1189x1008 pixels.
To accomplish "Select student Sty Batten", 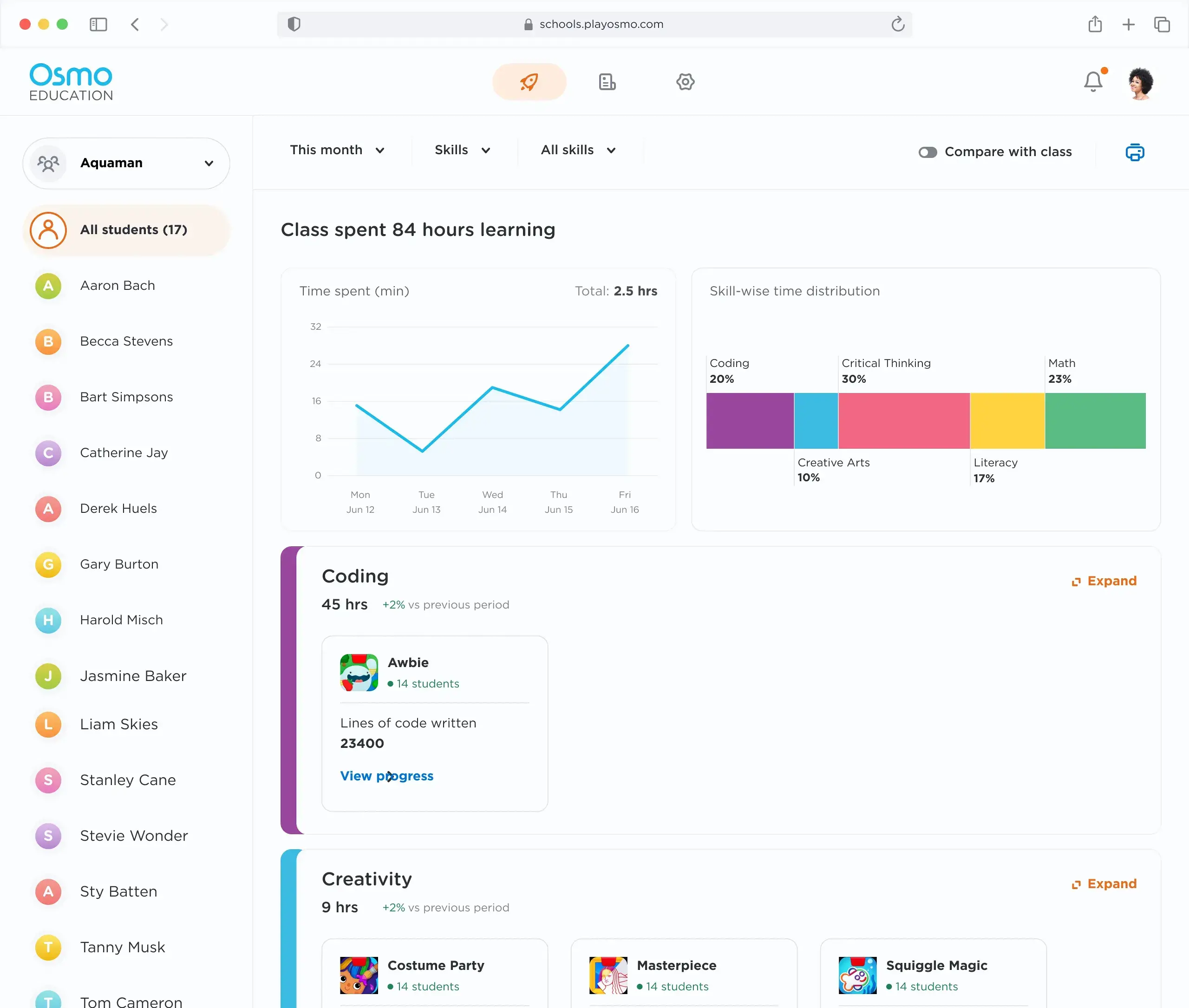I will click(x=126, y=891).
